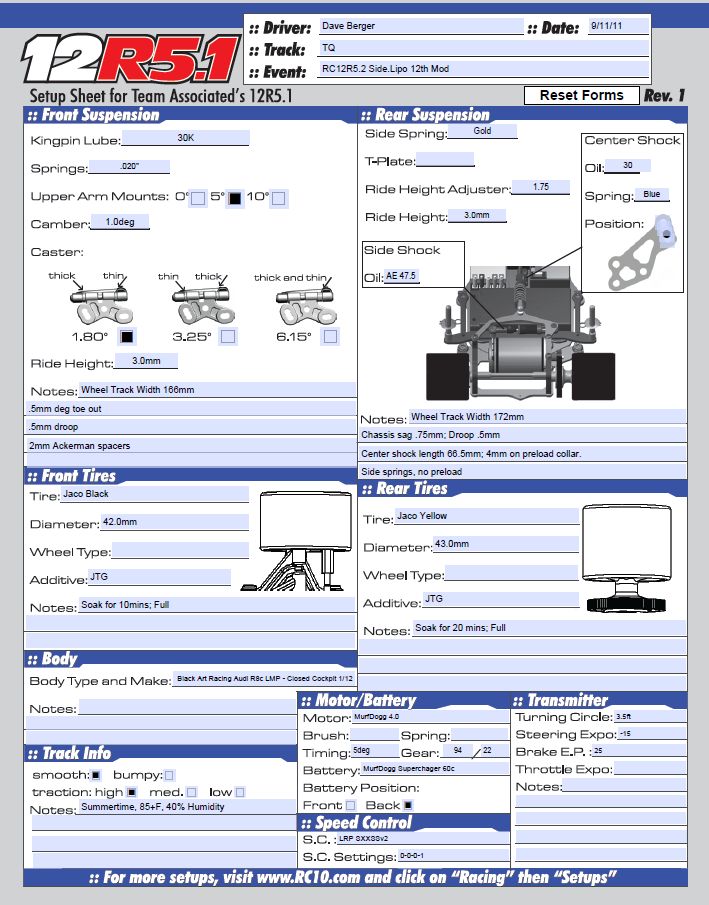
Task: Edit the 2mm Ackerman spacers note
Action: tap(191, 446)
